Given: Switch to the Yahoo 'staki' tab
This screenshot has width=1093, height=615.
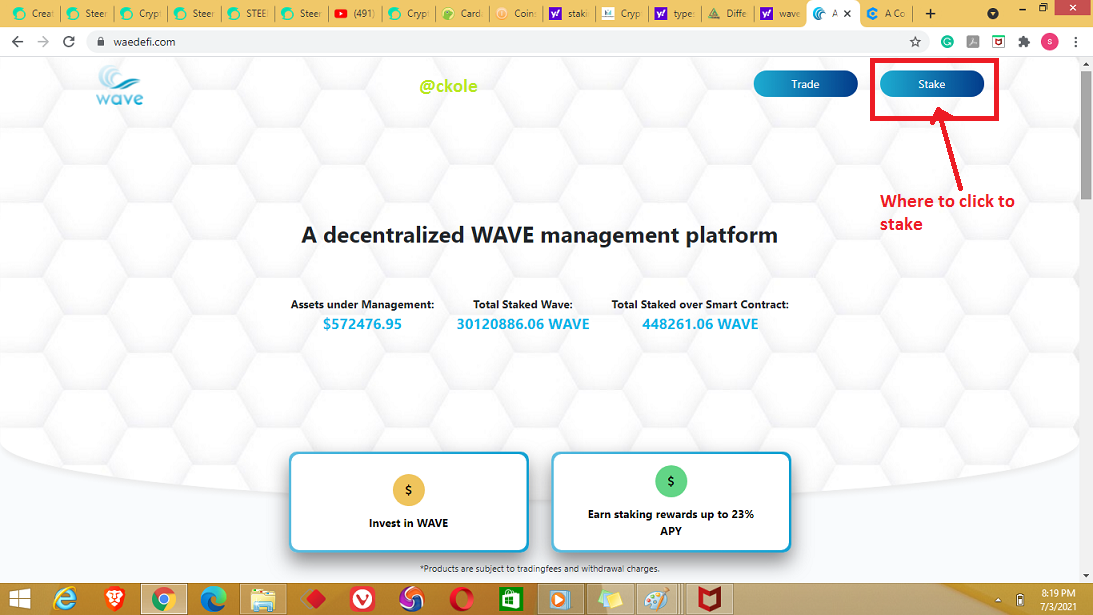Looking at the screenshot, I should click(x=570, y=13).
